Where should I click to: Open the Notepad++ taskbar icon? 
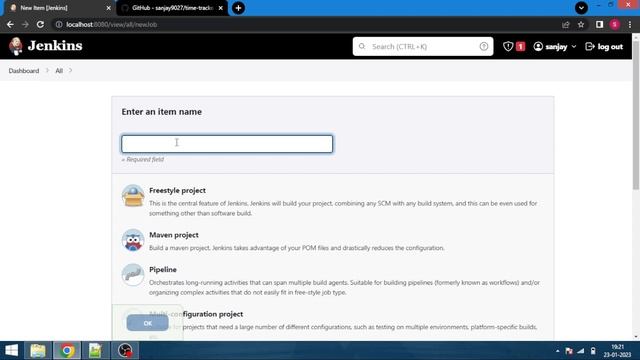[x=95, y=351]
